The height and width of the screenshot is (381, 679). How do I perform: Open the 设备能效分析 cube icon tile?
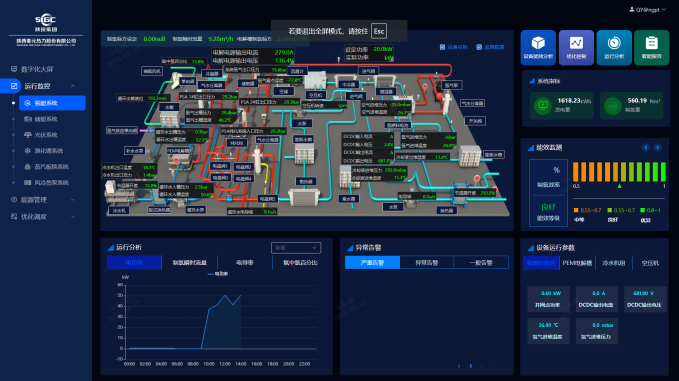(x=538, y=48)
